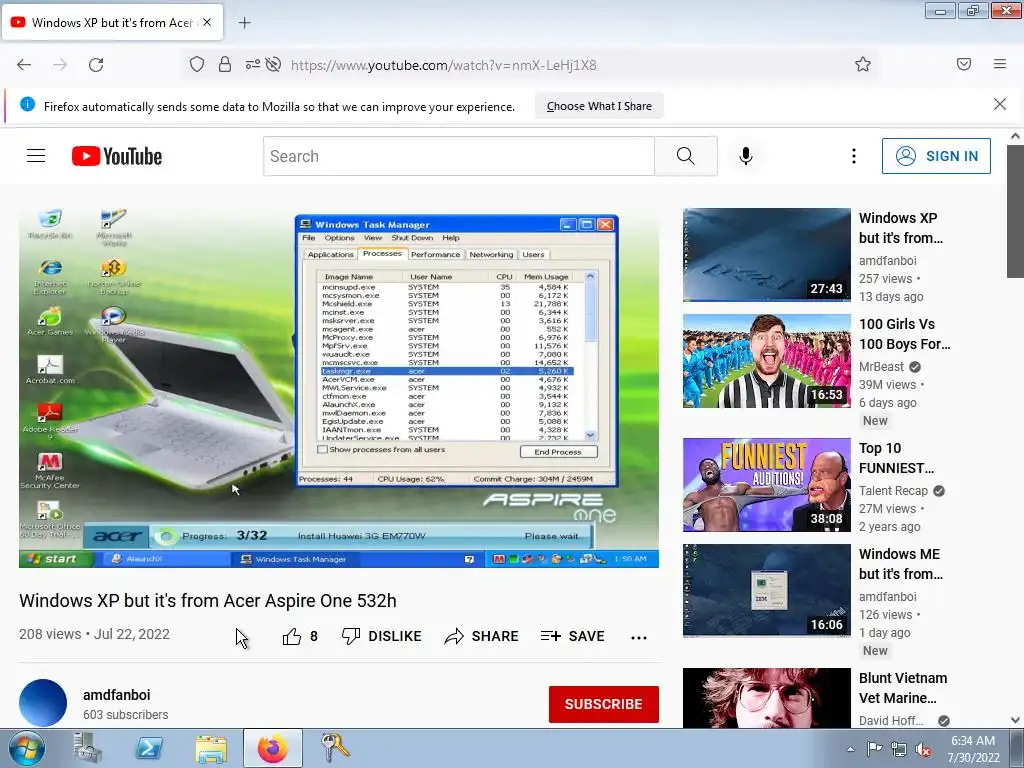
Task: Click the Action Center flag tray icon
Action: 874,749
